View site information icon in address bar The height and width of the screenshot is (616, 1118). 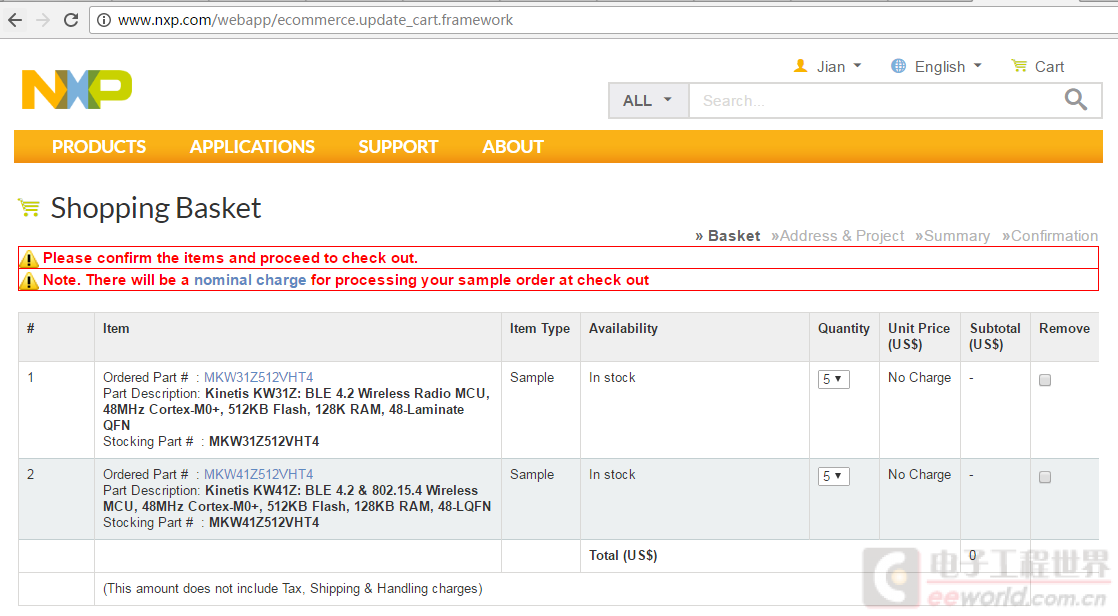click(x=104, y=20)
